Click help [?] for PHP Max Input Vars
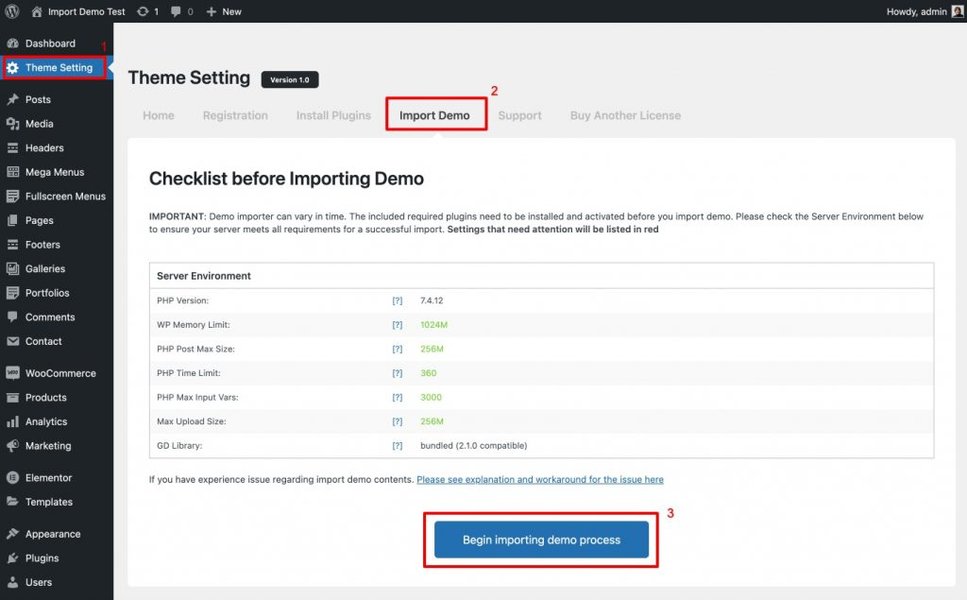This screenshot has width=967, height=600. pyautogui.click(x=397, y=398)
